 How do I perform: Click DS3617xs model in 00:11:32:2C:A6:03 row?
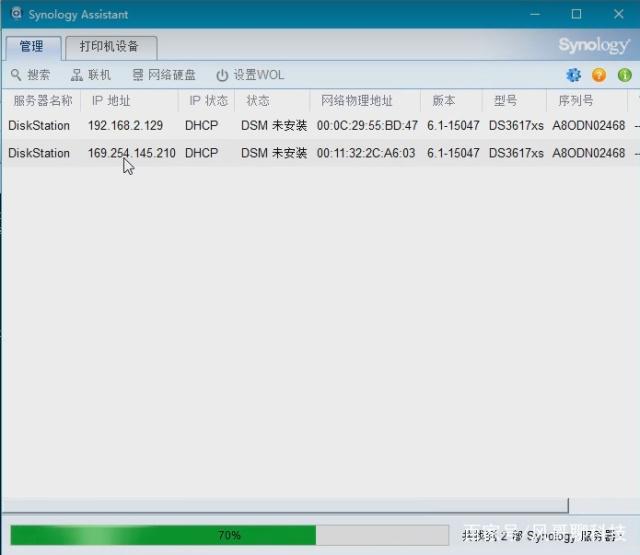pyautogui.click(x=516, y=153)
